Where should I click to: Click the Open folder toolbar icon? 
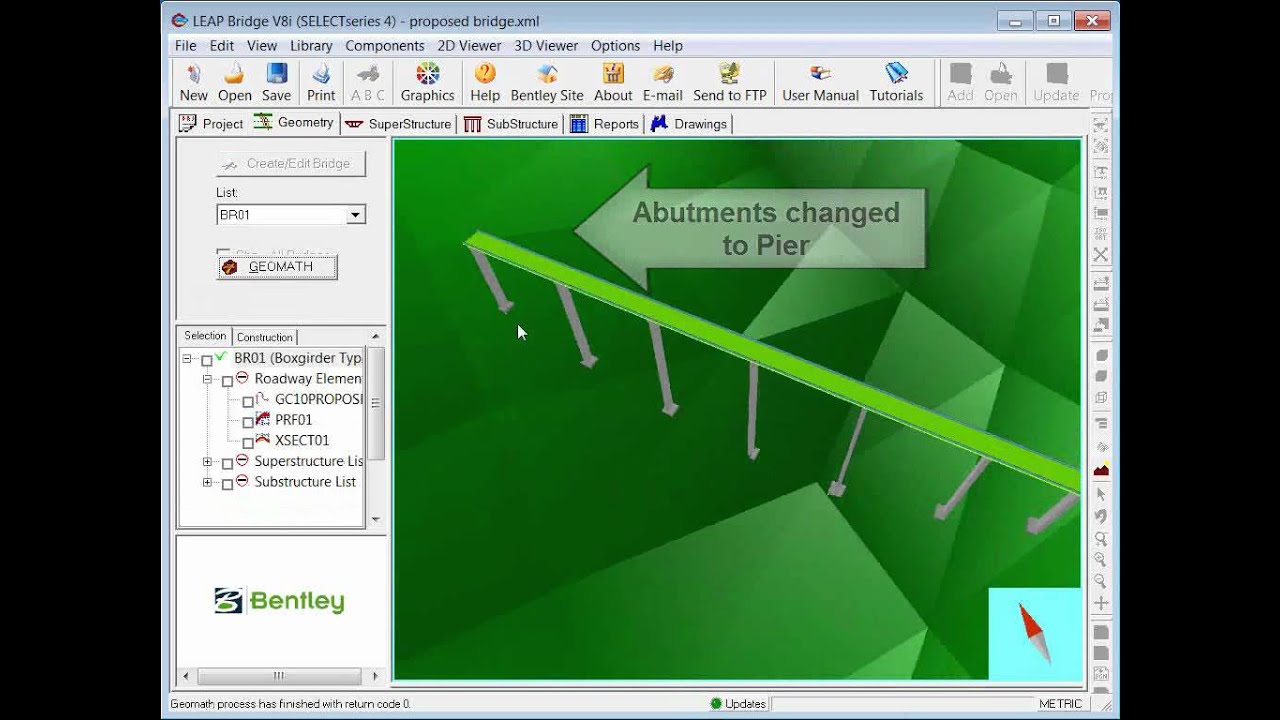(x=234, y=73)
